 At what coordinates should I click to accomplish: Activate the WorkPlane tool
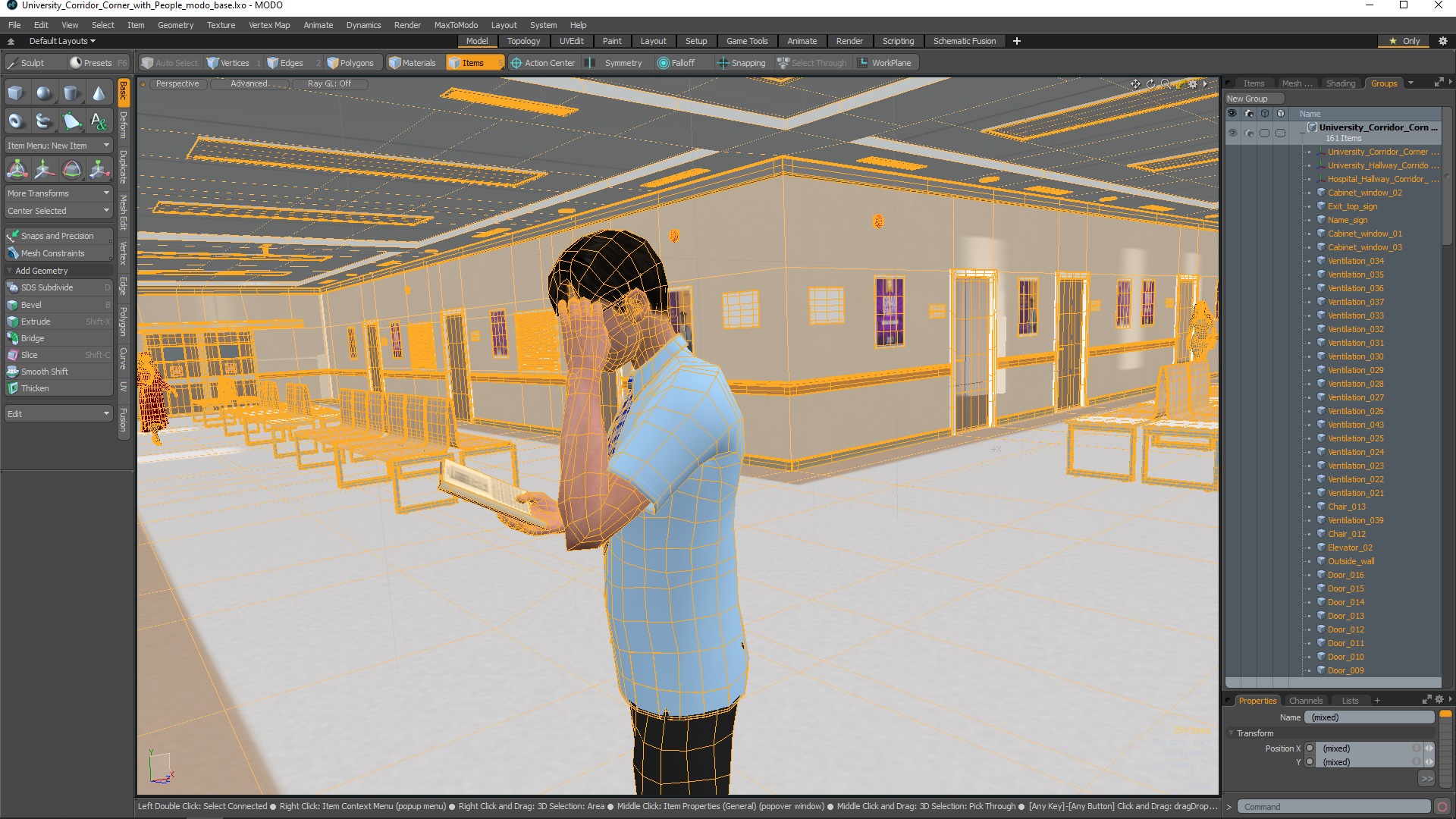click(885, 63)
